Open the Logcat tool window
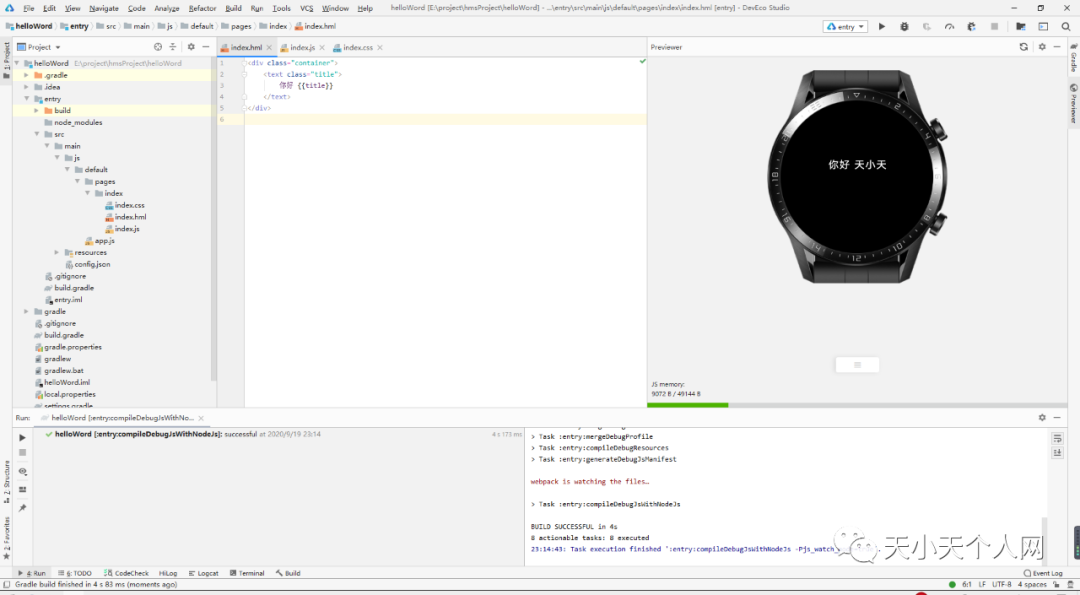The height and width of the screenshot is (595, 1080). point(203,573)
